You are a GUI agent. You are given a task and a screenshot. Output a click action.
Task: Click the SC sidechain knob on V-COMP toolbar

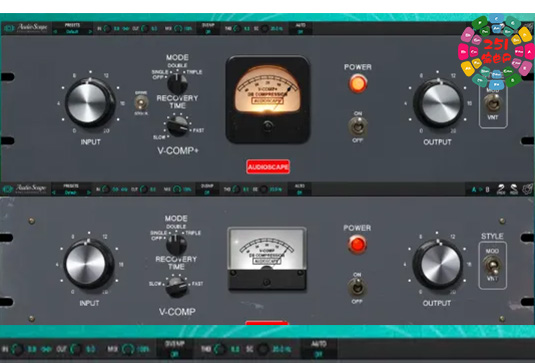(264, 189)
